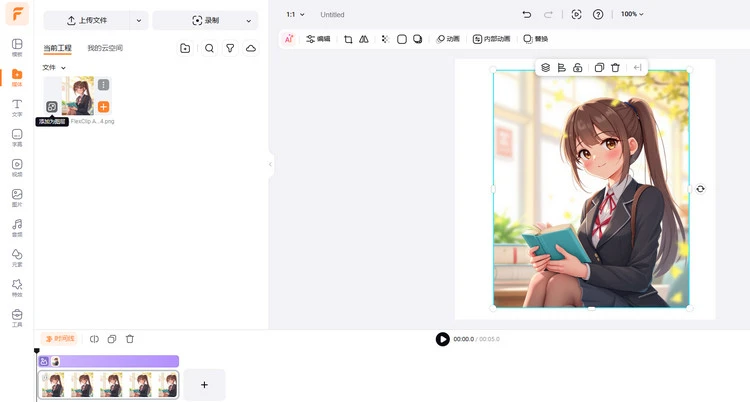Expand the 文件 (Files) filter dropdown
The width and height of the screenshot is (750, 402).
(54, 68)
